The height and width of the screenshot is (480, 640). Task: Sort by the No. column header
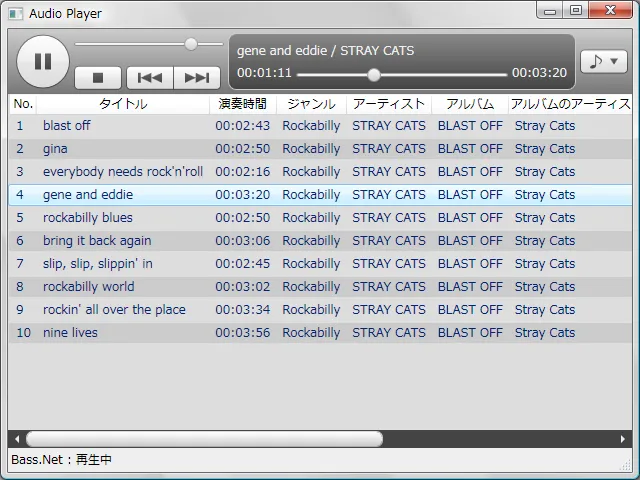point(23,104)
